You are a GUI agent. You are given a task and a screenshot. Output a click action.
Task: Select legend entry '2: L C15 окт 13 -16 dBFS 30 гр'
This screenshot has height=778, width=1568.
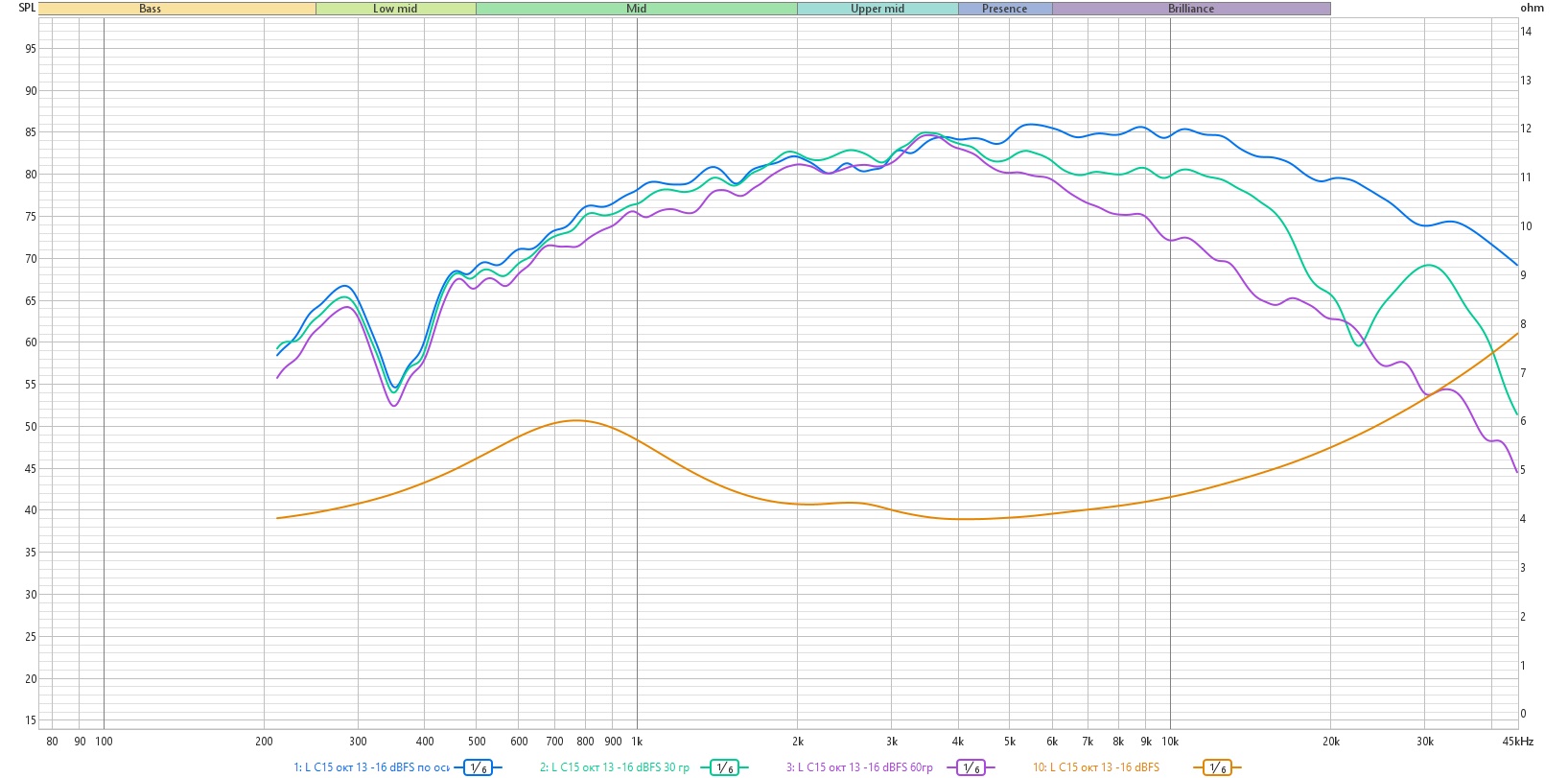click(x=615, y=767)
